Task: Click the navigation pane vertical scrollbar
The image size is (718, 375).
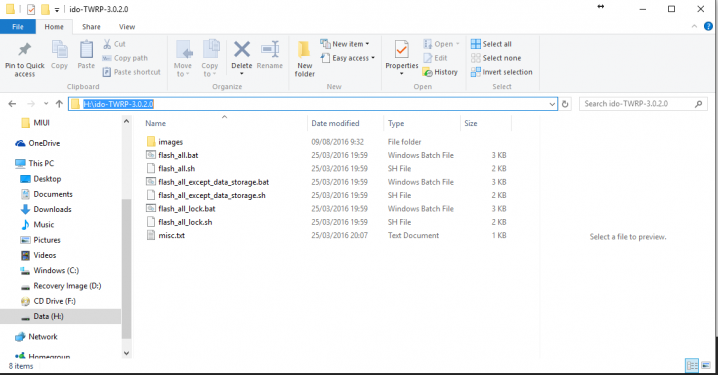Action: point(126,269)
